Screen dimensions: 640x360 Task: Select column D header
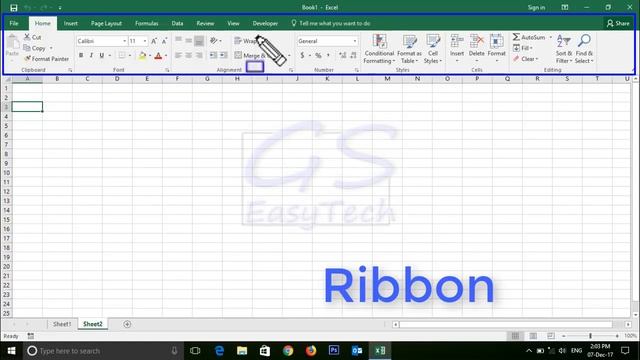tap(117, 79)
